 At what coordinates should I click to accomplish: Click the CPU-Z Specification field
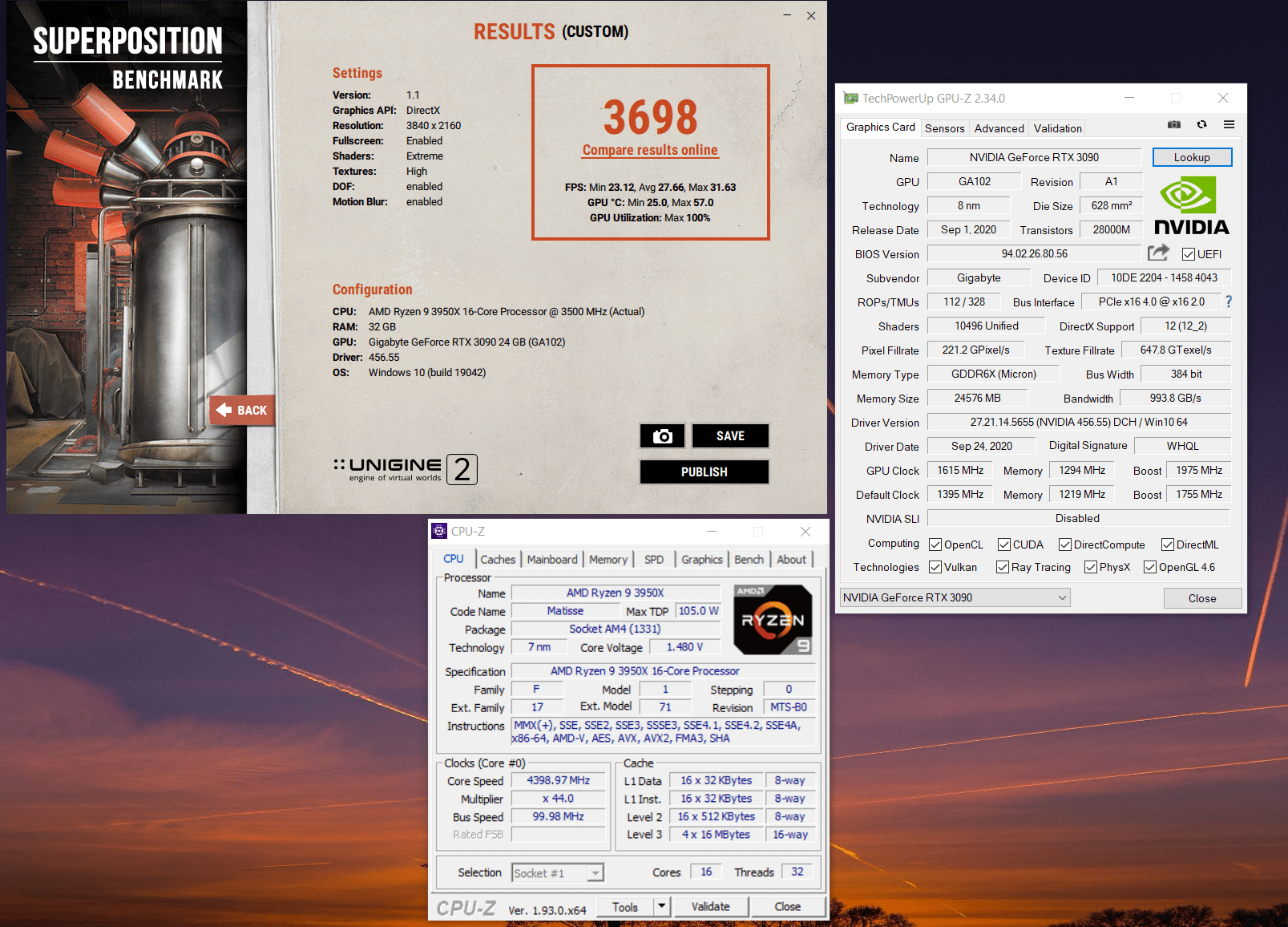tap(664, 671)
